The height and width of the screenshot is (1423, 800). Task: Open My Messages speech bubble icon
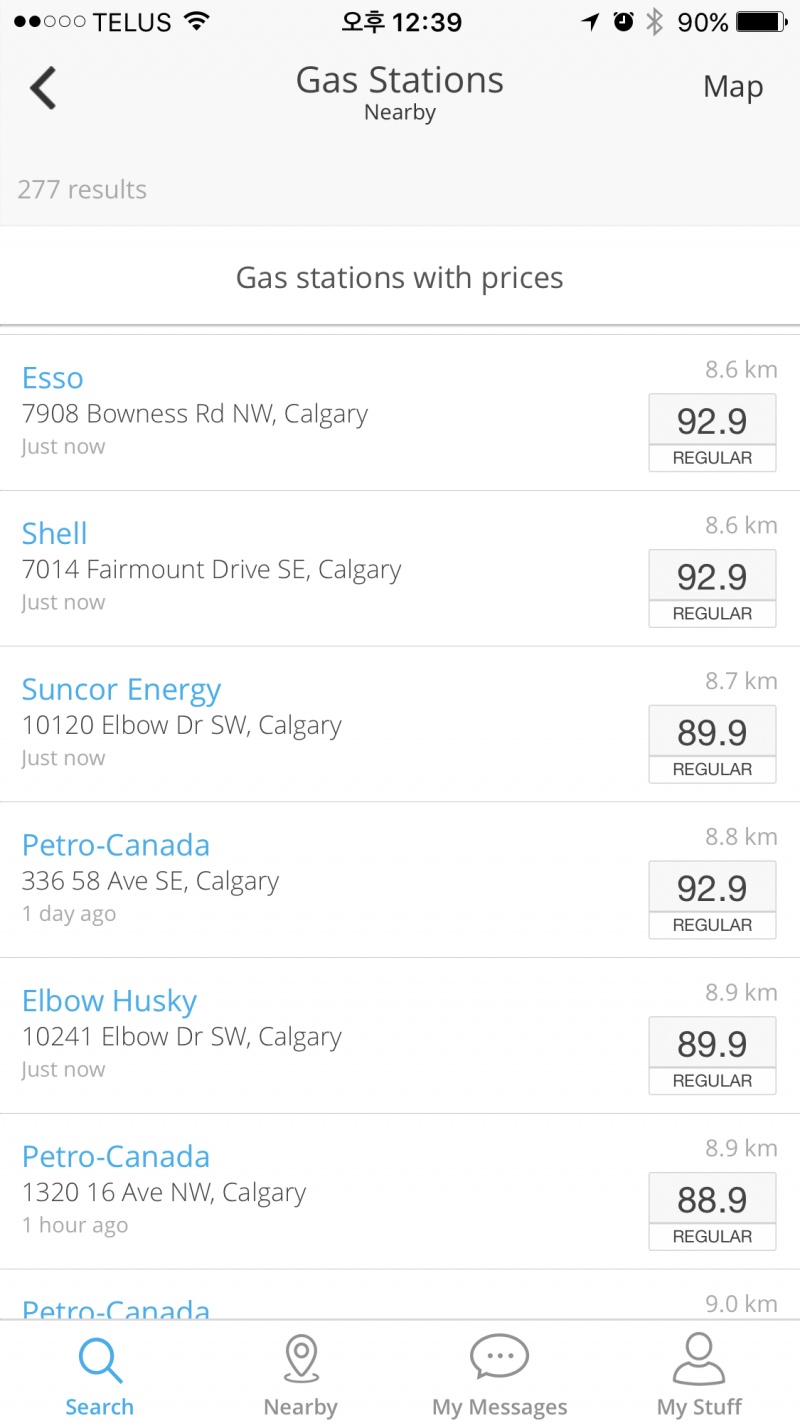tap(499, 1359)
